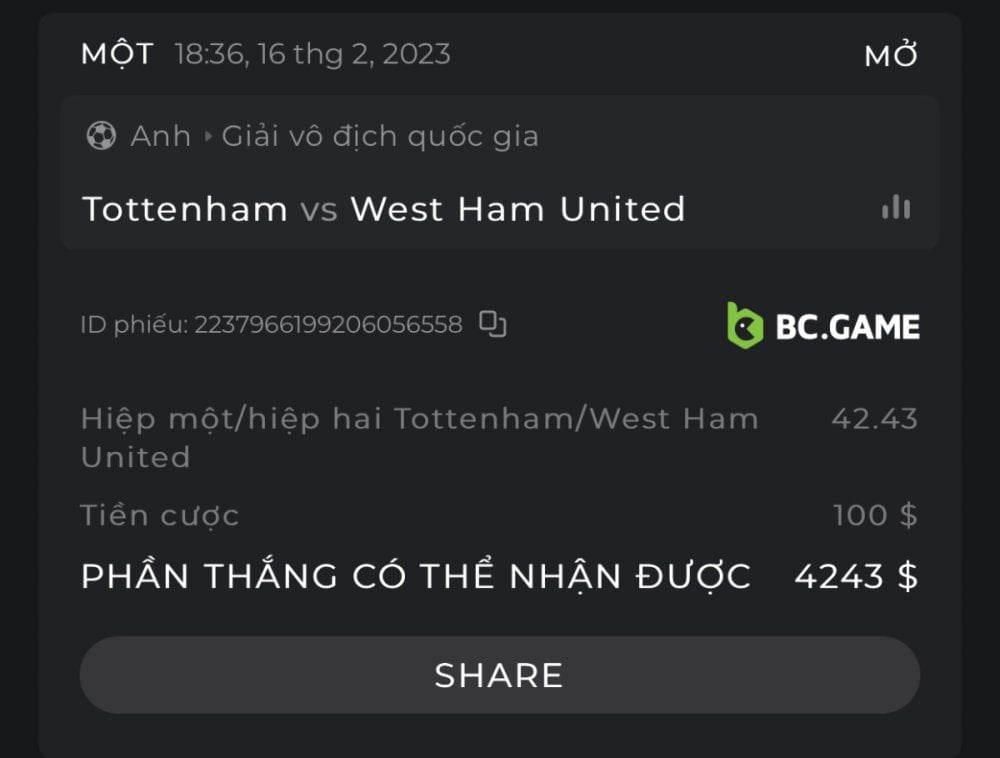Click the Hiệp một/hiệp hai market description
The height and width of the screenshot is (758, 1000).
(419, 437)
